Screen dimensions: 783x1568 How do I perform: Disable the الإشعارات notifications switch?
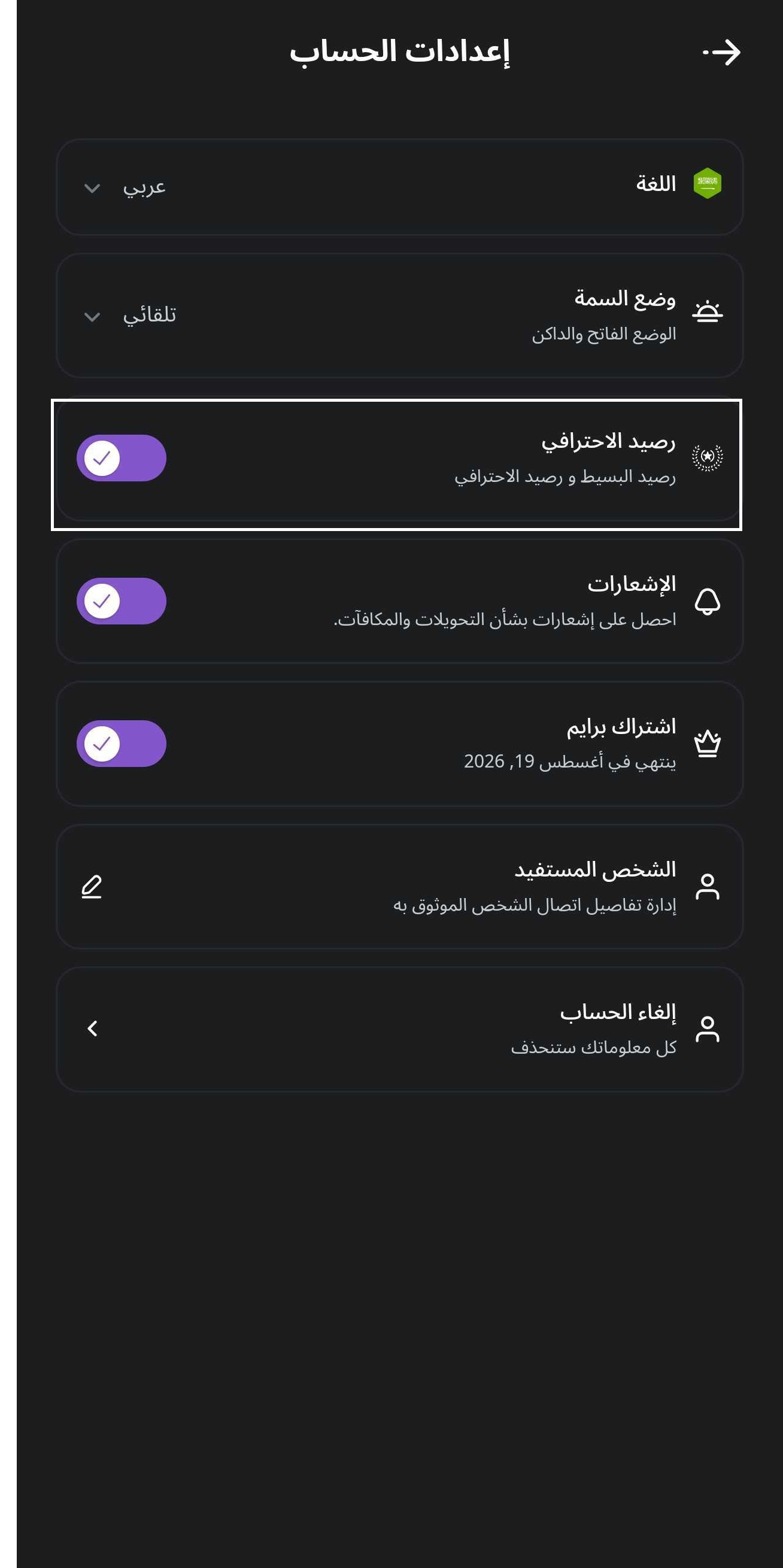(121, 600)
